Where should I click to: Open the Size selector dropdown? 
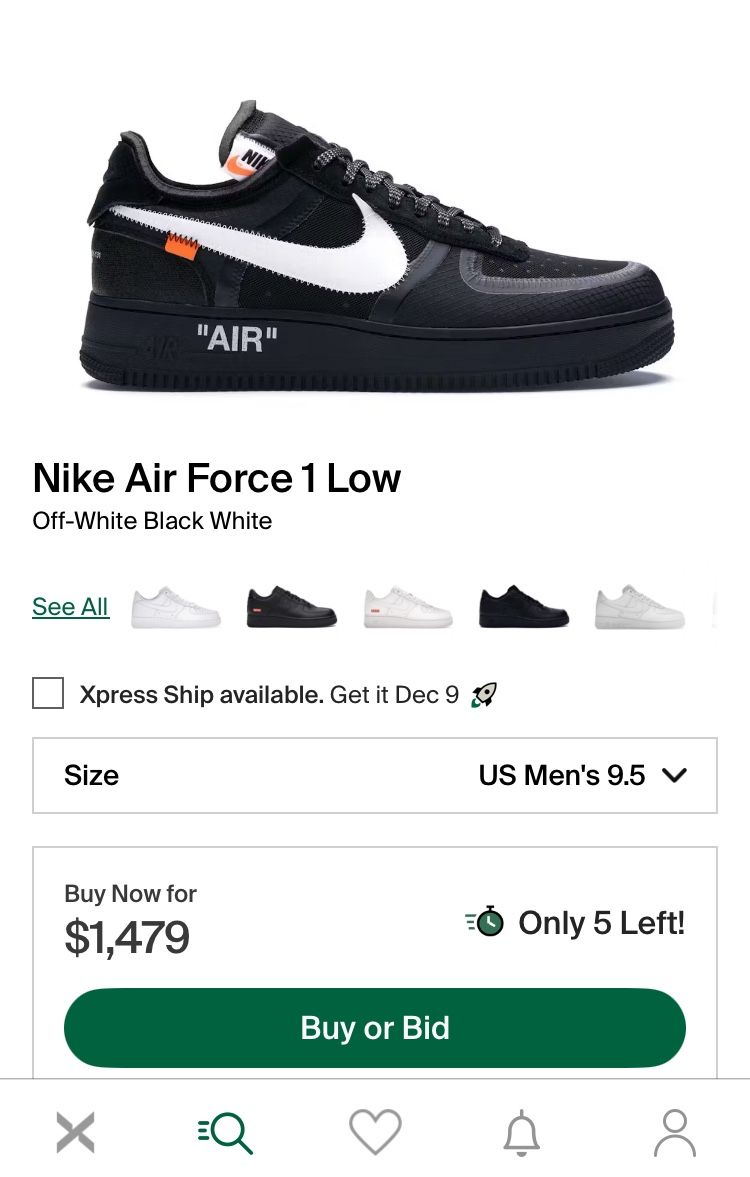tap(375, 776)
